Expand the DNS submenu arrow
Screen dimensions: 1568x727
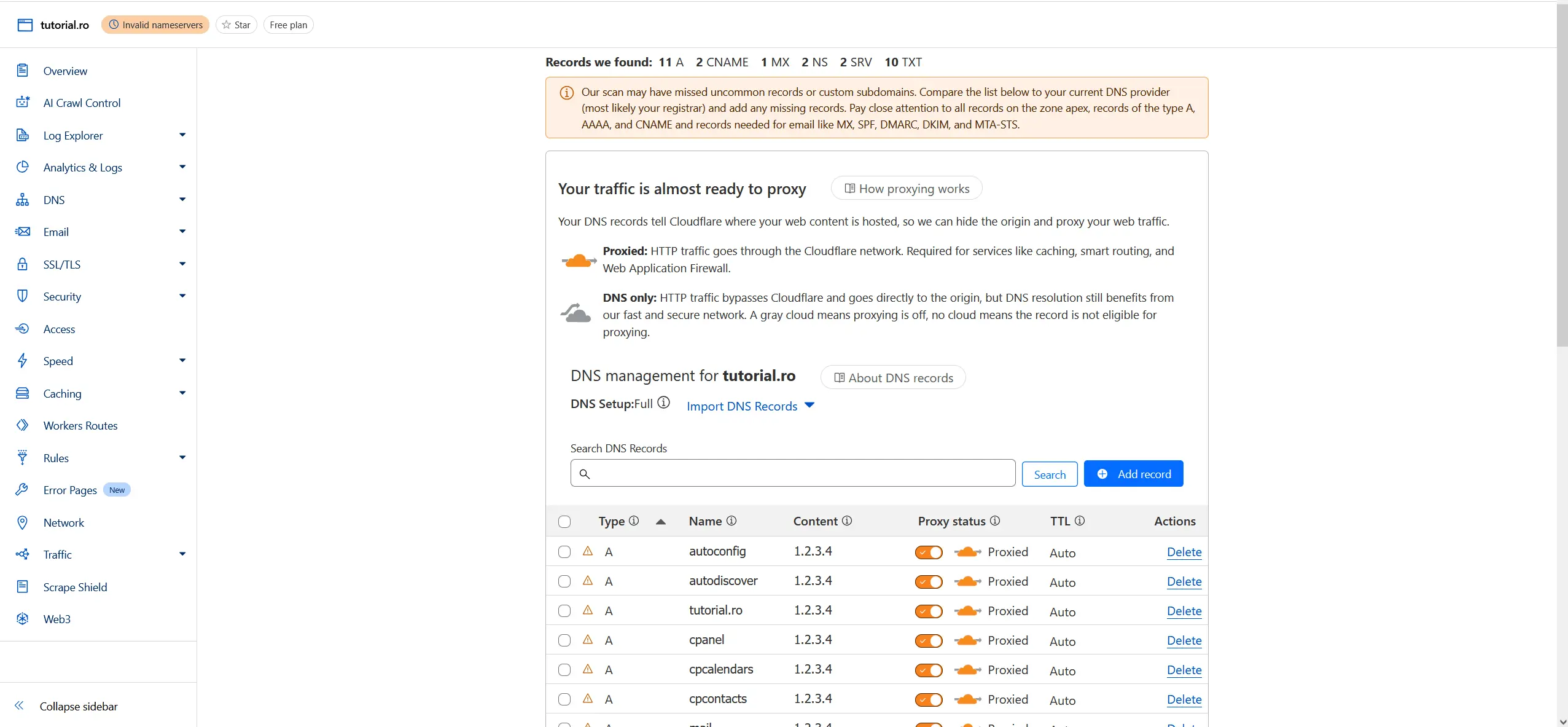[x=182, y=199]
